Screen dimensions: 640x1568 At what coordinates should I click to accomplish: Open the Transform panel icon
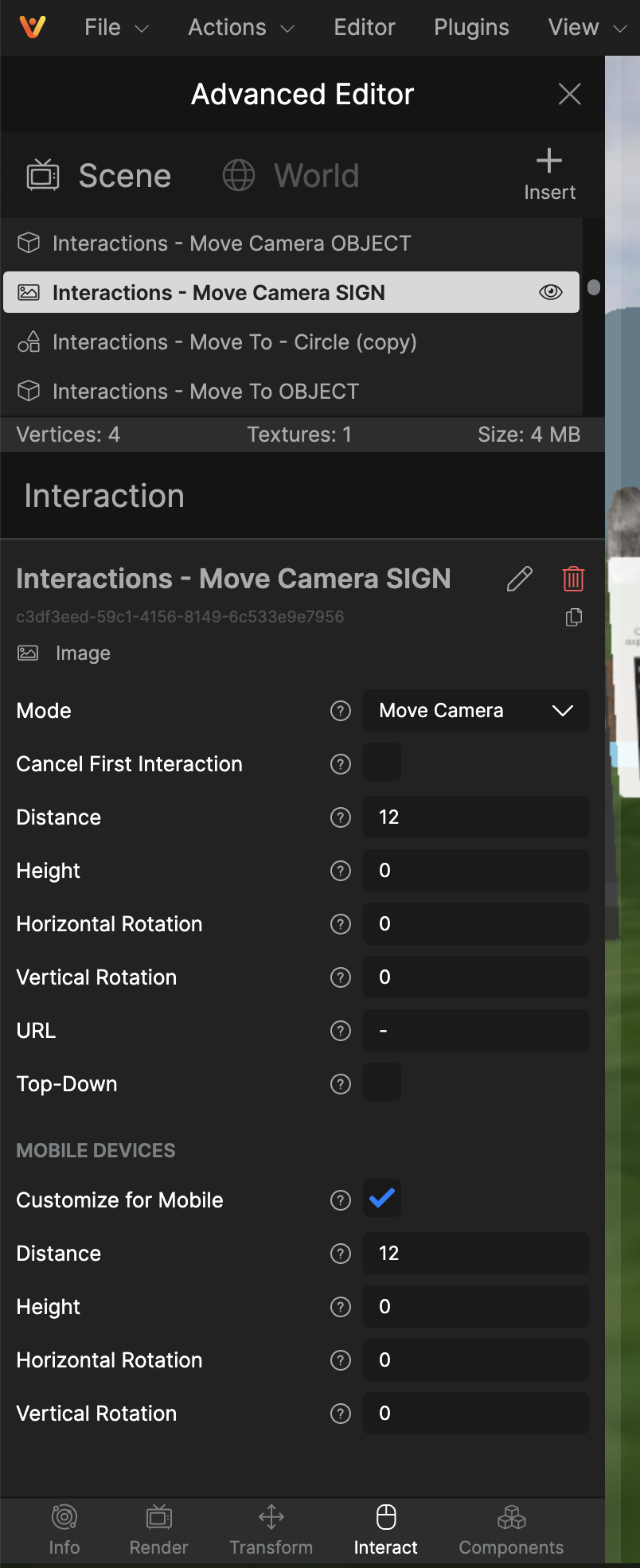(271, 1517)
